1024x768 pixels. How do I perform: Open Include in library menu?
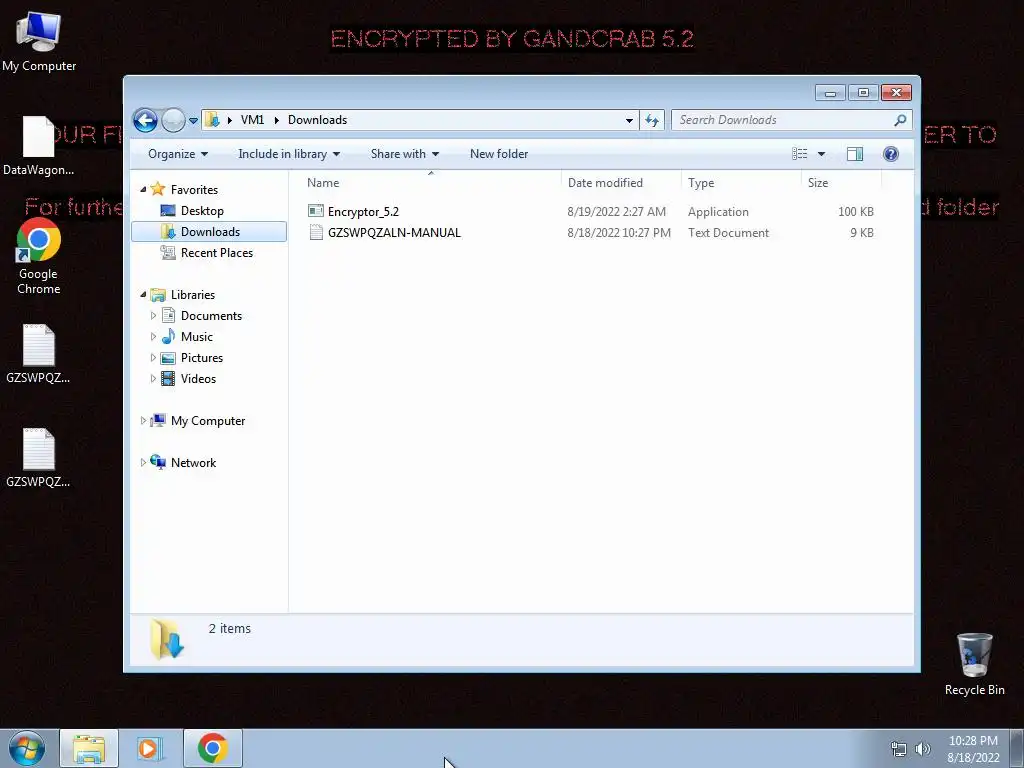click(x=289, y=154)
